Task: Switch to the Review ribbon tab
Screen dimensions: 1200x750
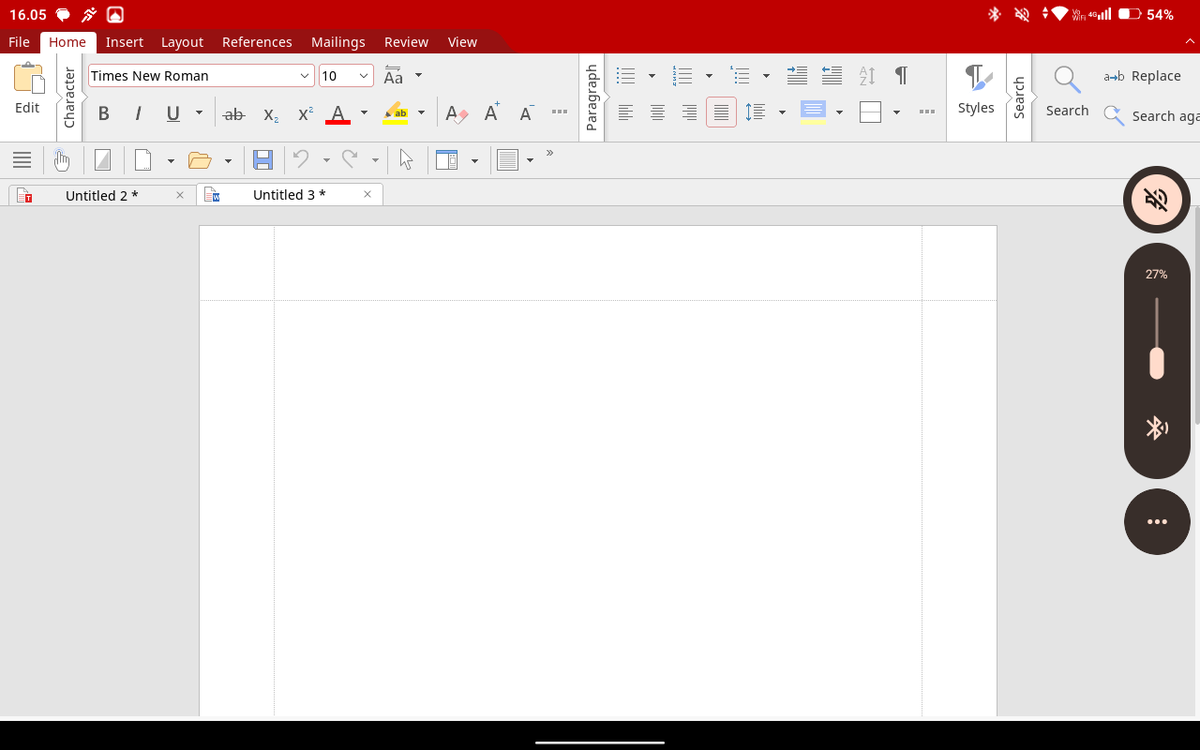Action: click(406, 42)
